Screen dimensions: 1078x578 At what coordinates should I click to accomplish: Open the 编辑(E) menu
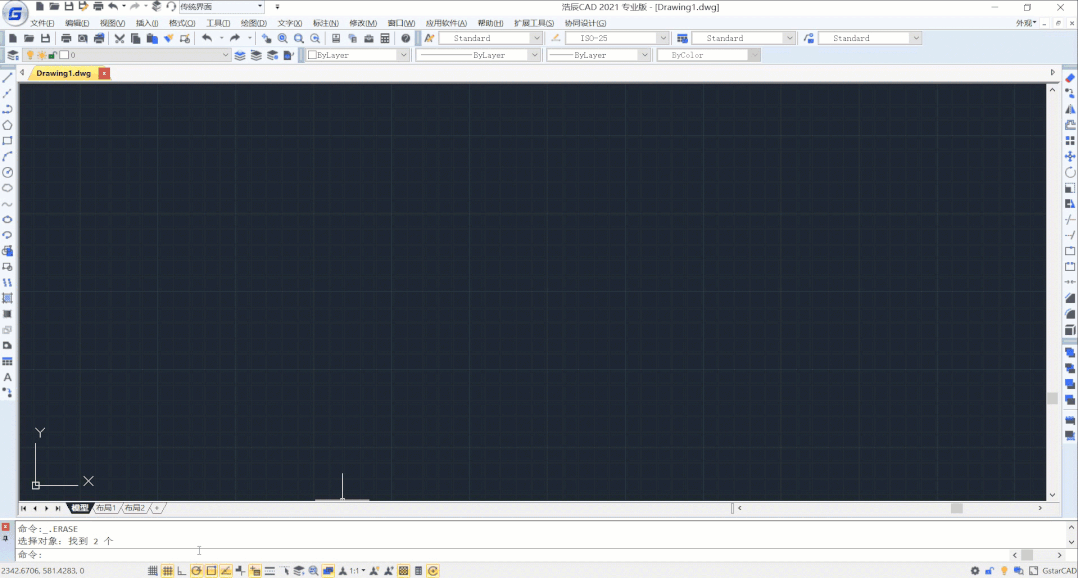77,23
